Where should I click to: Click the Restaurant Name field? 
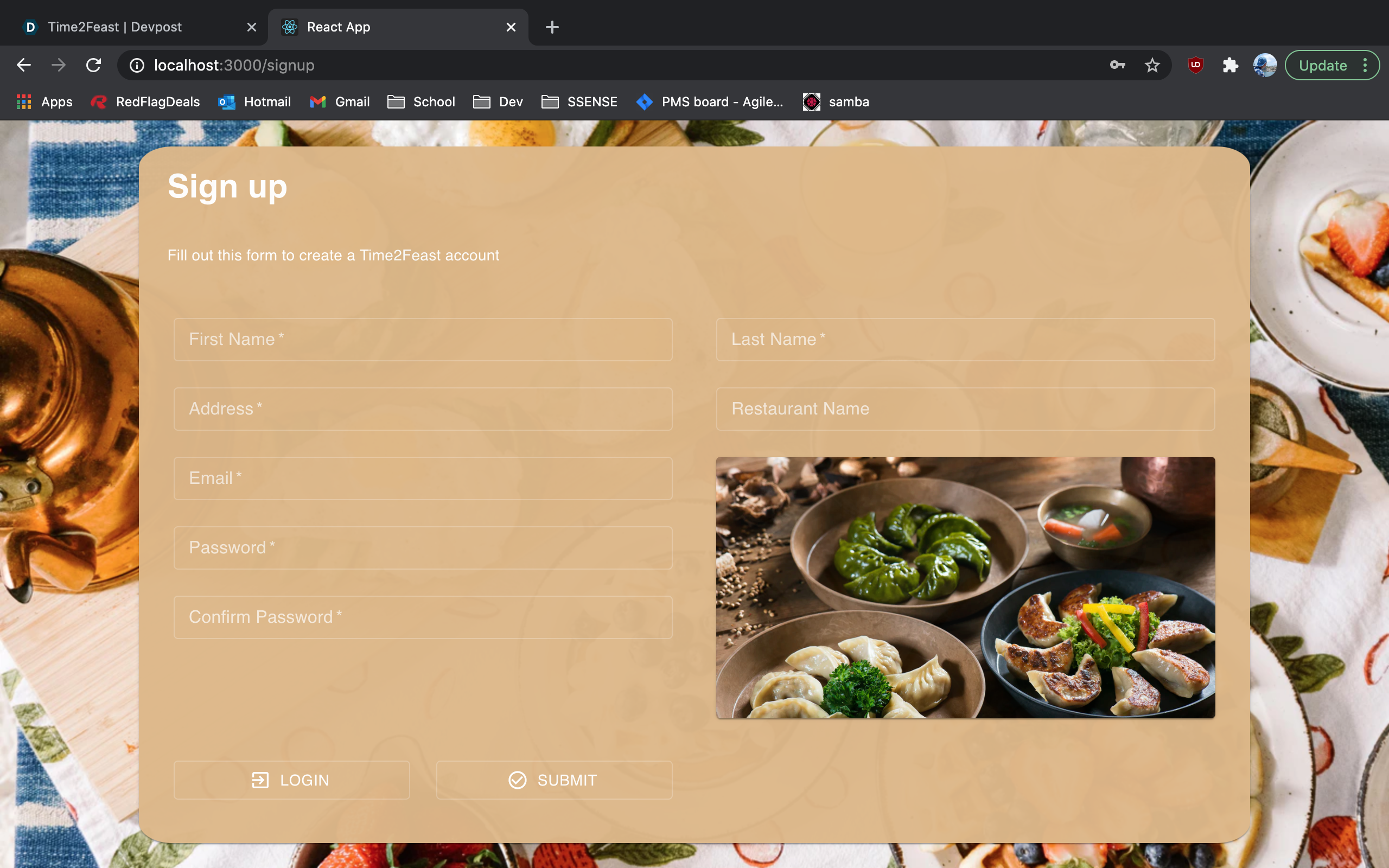pyautogui.click(x=965, y=409)
